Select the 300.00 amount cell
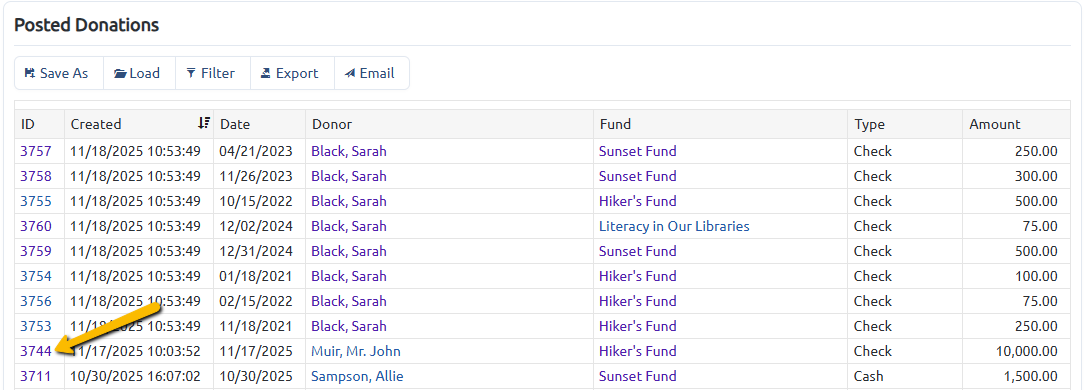The width and height of the screenshot is (1084, 390). point(1016,176)
